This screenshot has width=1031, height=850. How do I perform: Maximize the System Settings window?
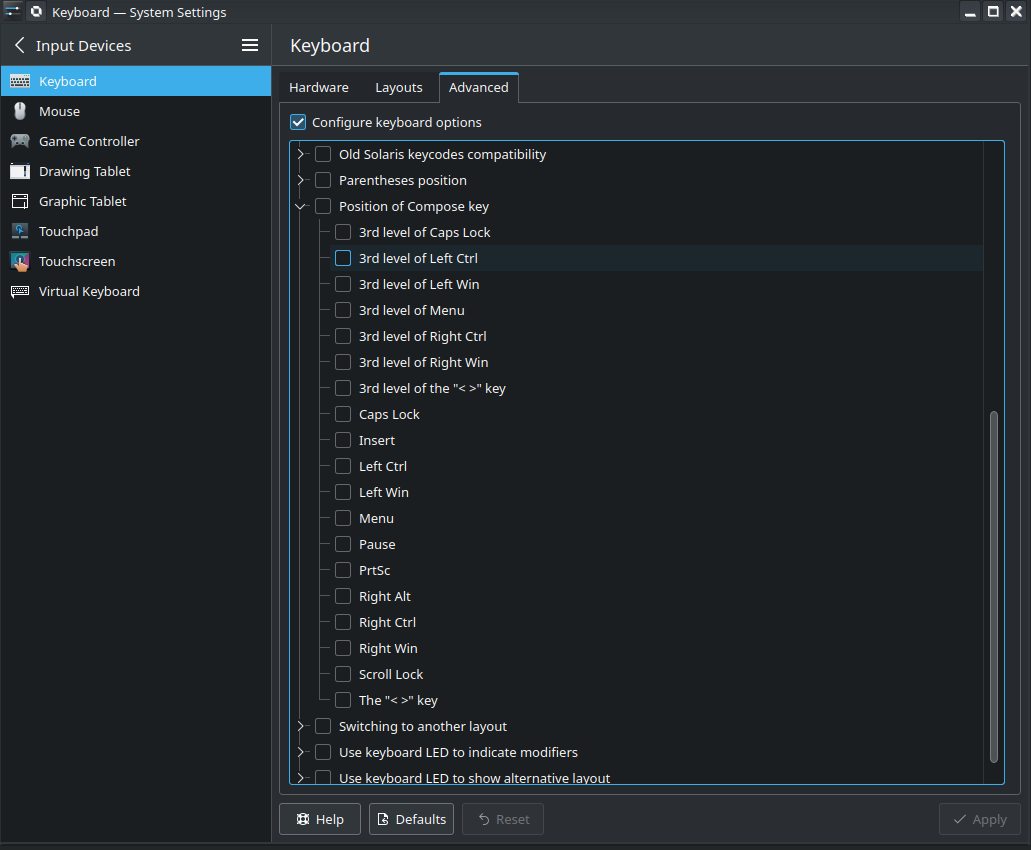[994, 12]
